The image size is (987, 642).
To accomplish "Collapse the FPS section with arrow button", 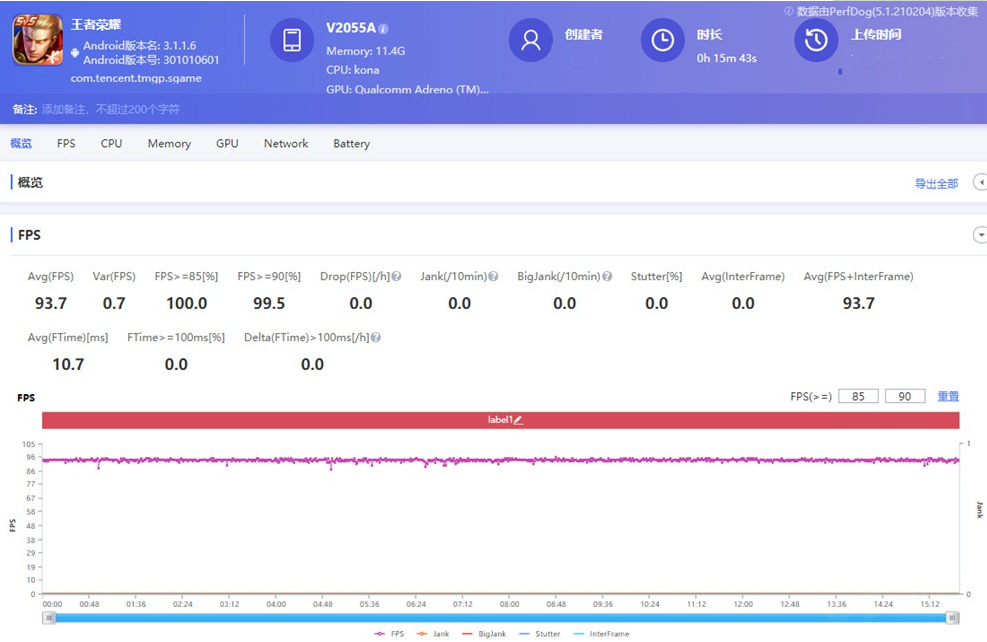I will 980,235.
